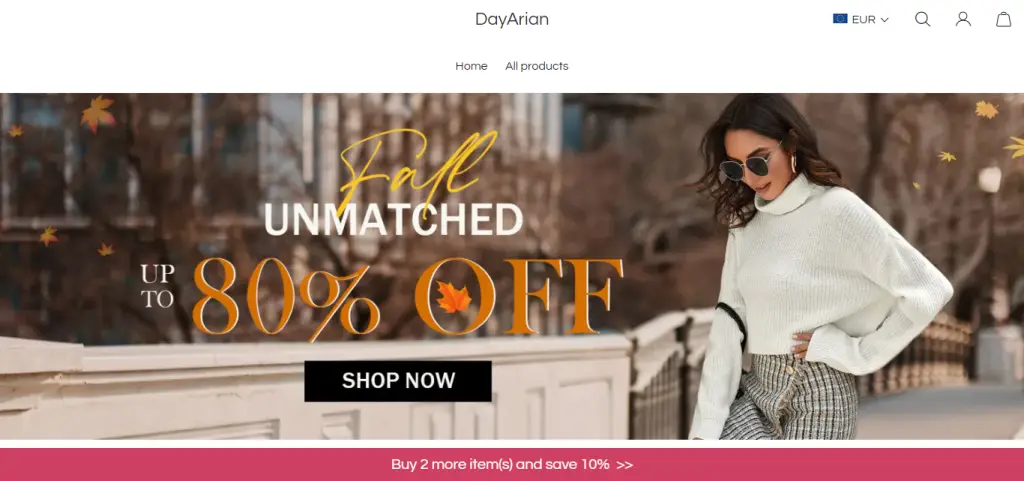Click the EU flag icon

click(x=840, y=19)
